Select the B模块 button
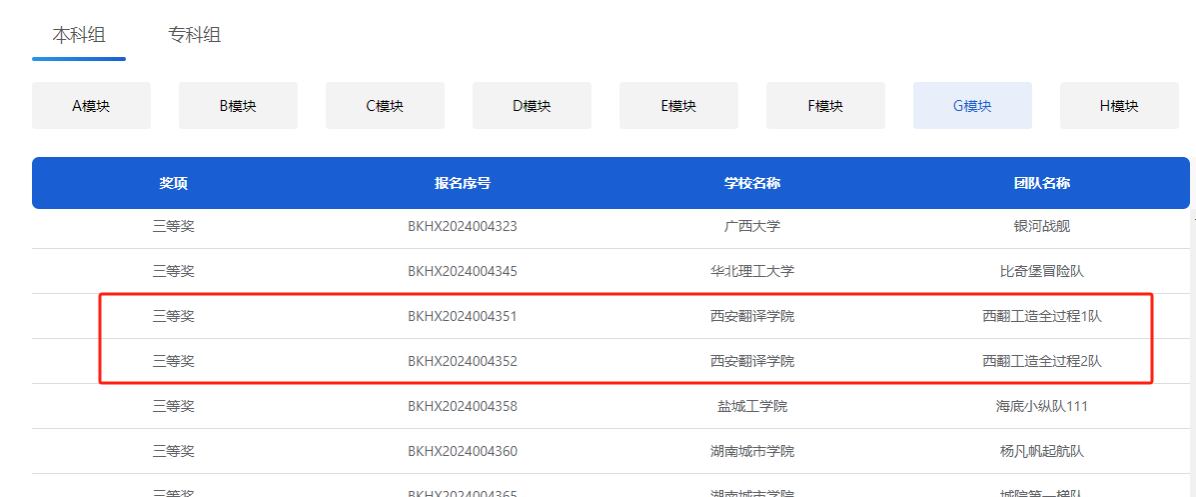Image resolution: width=1196 pixels, height=497 pixels. click(238, 106)
